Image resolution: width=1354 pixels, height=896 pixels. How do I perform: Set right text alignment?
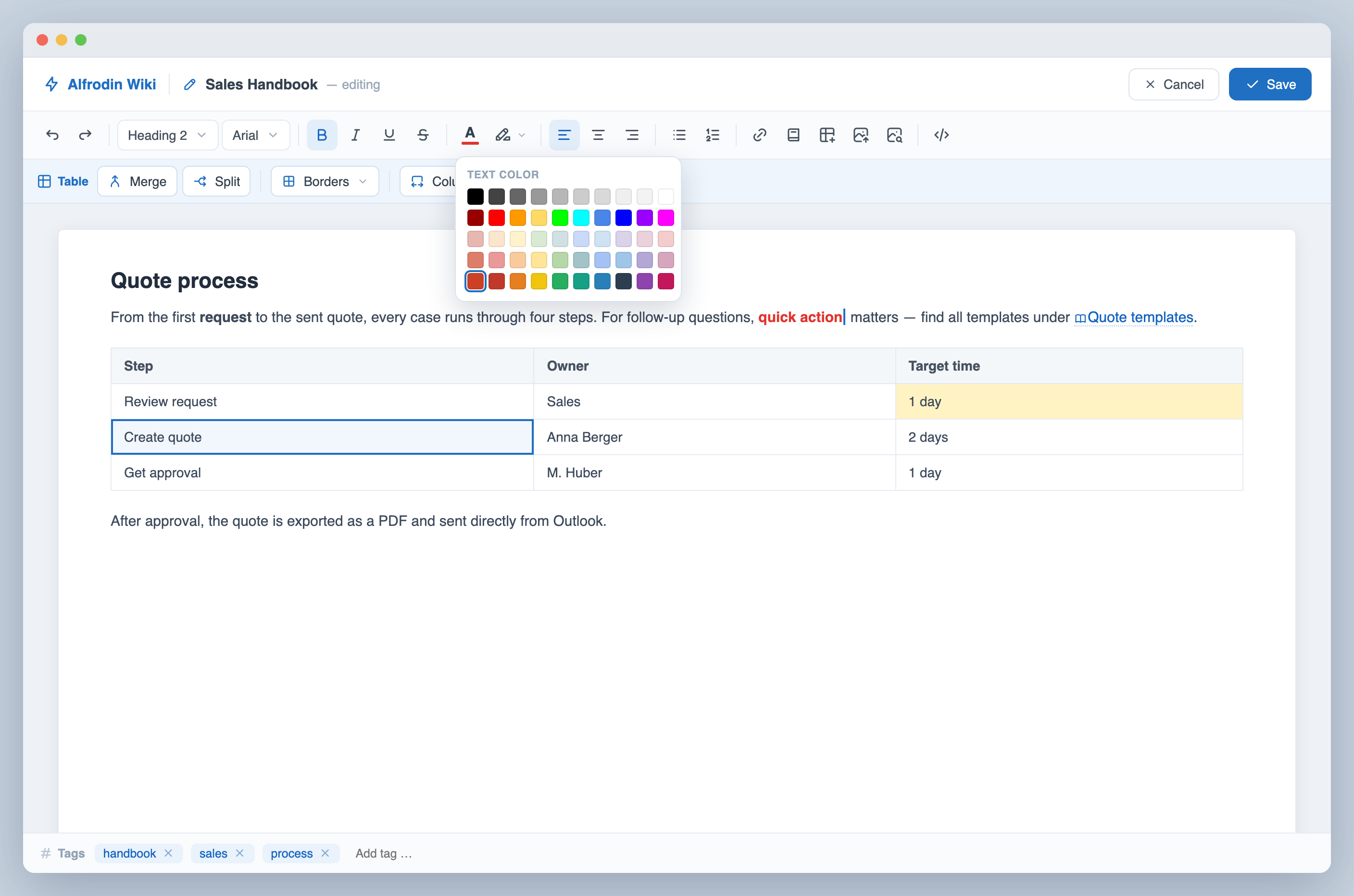pyautogui.click(x=631, y=135)
